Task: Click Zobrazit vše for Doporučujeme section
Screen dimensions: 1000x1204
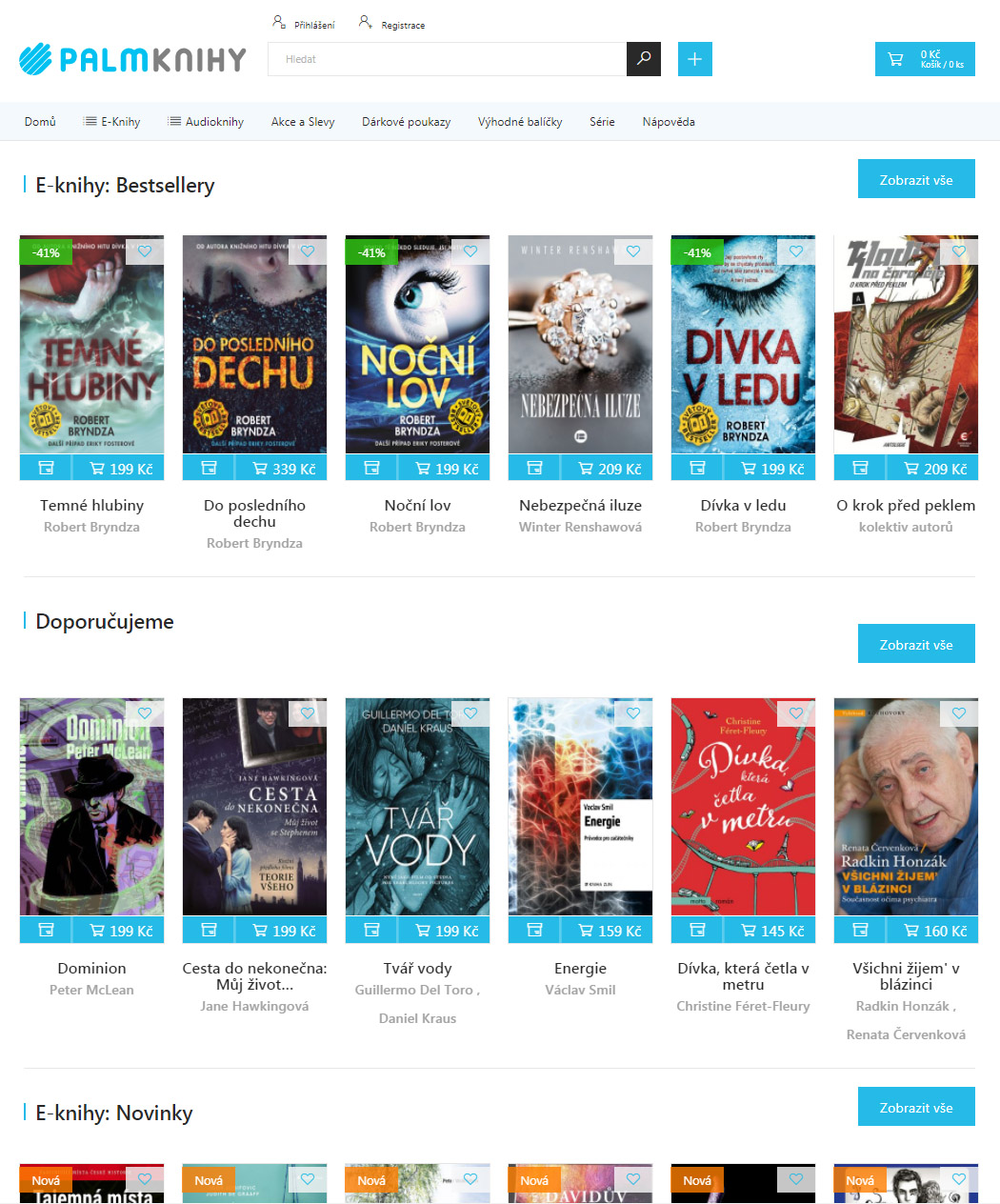Action: 916,644
